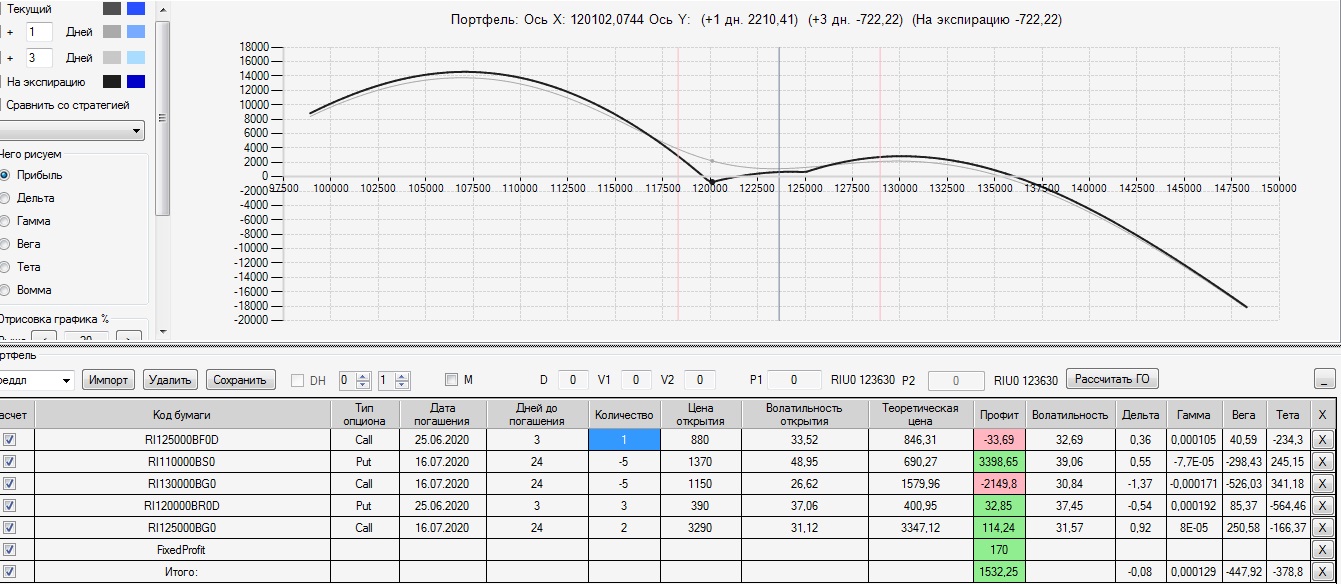The width and height of the screenshot is (1341, 584).
Task: Remove the RI130000BG0 row with X
Action: pyautogui.click(x=1322, y=483)
